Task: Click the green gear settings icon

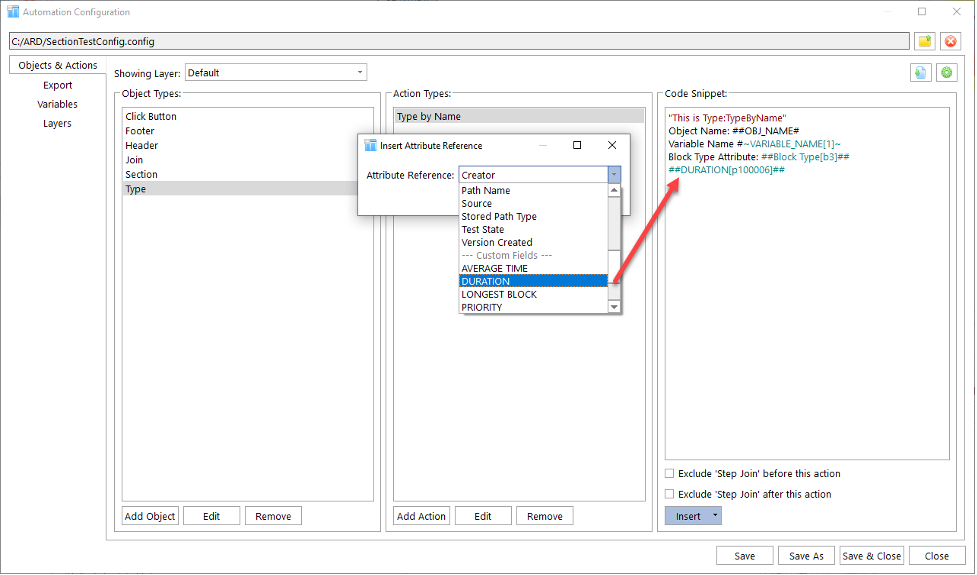Action: pos(946,73)
